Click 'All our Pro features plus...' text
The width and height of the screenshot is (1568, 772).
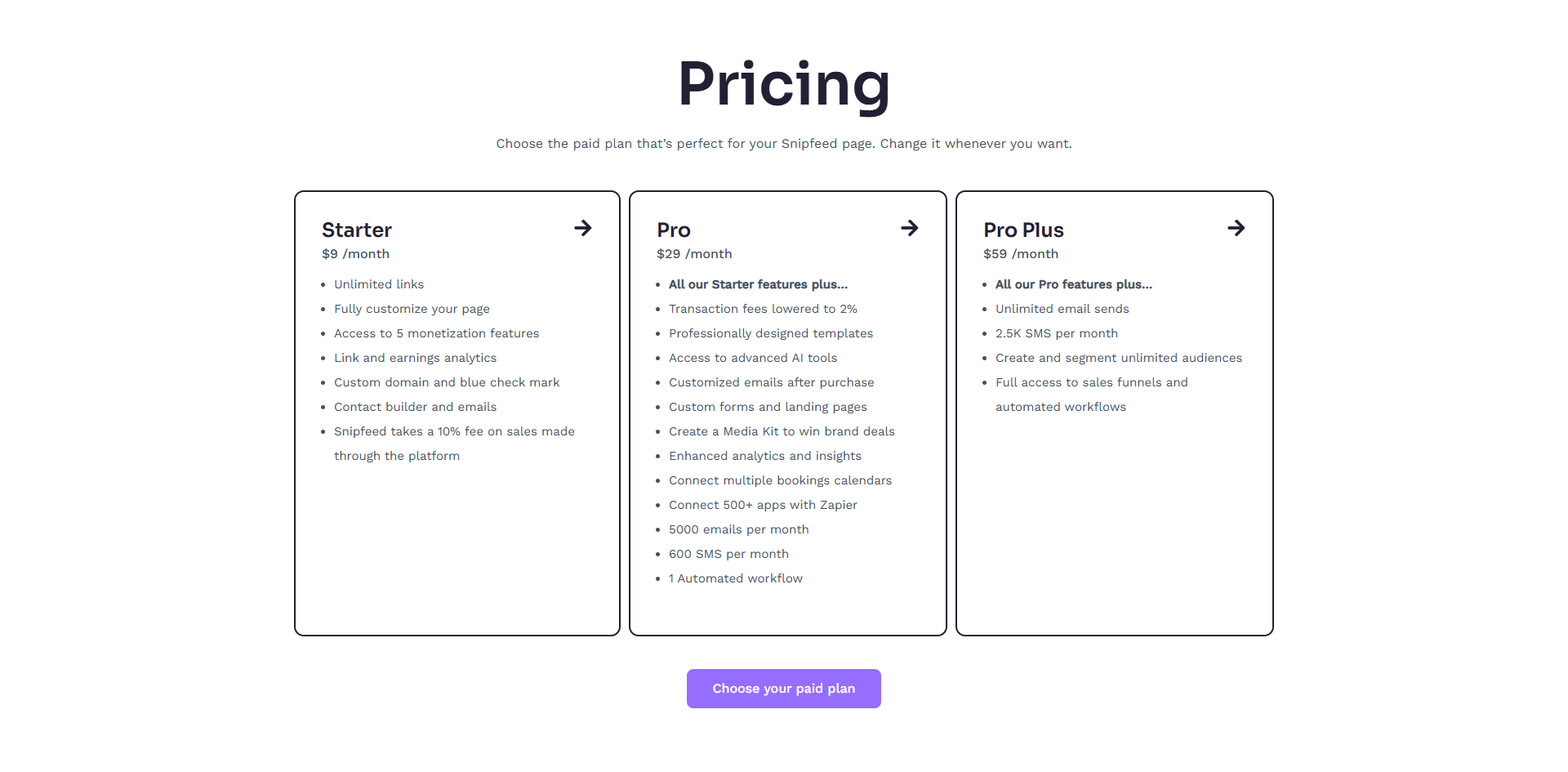coord(1074,284)
